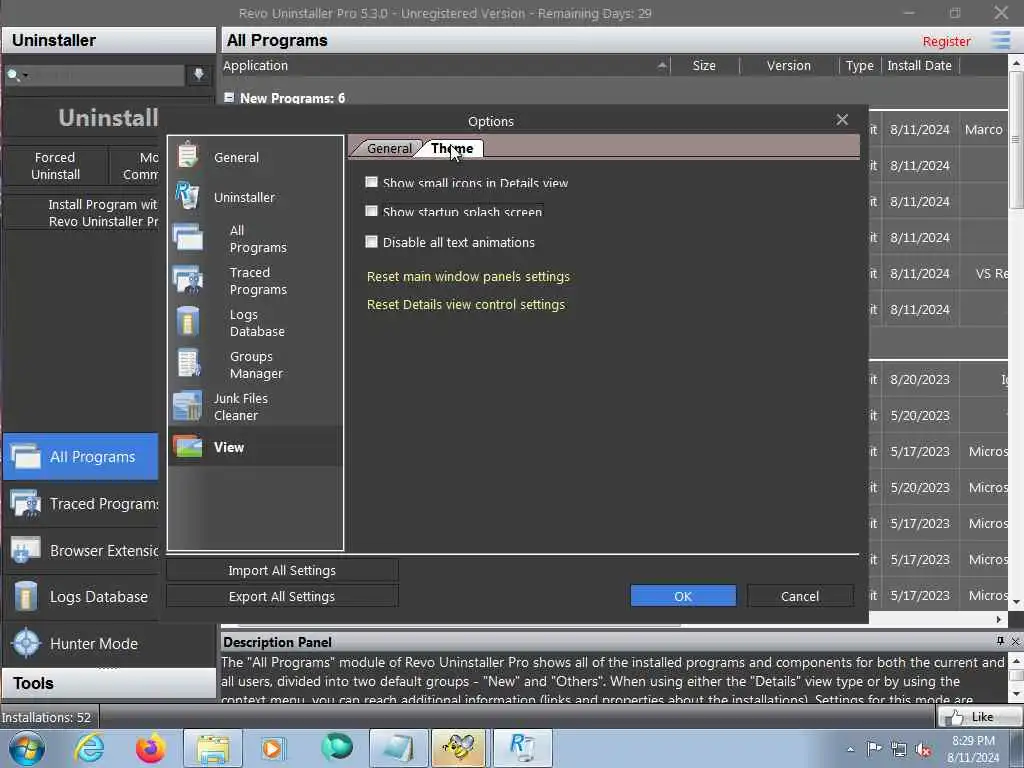Click Traced Programs sidebar icon in main window
Image resolution: width=1024 pixels, height=768 pixels.
(26, 504)
